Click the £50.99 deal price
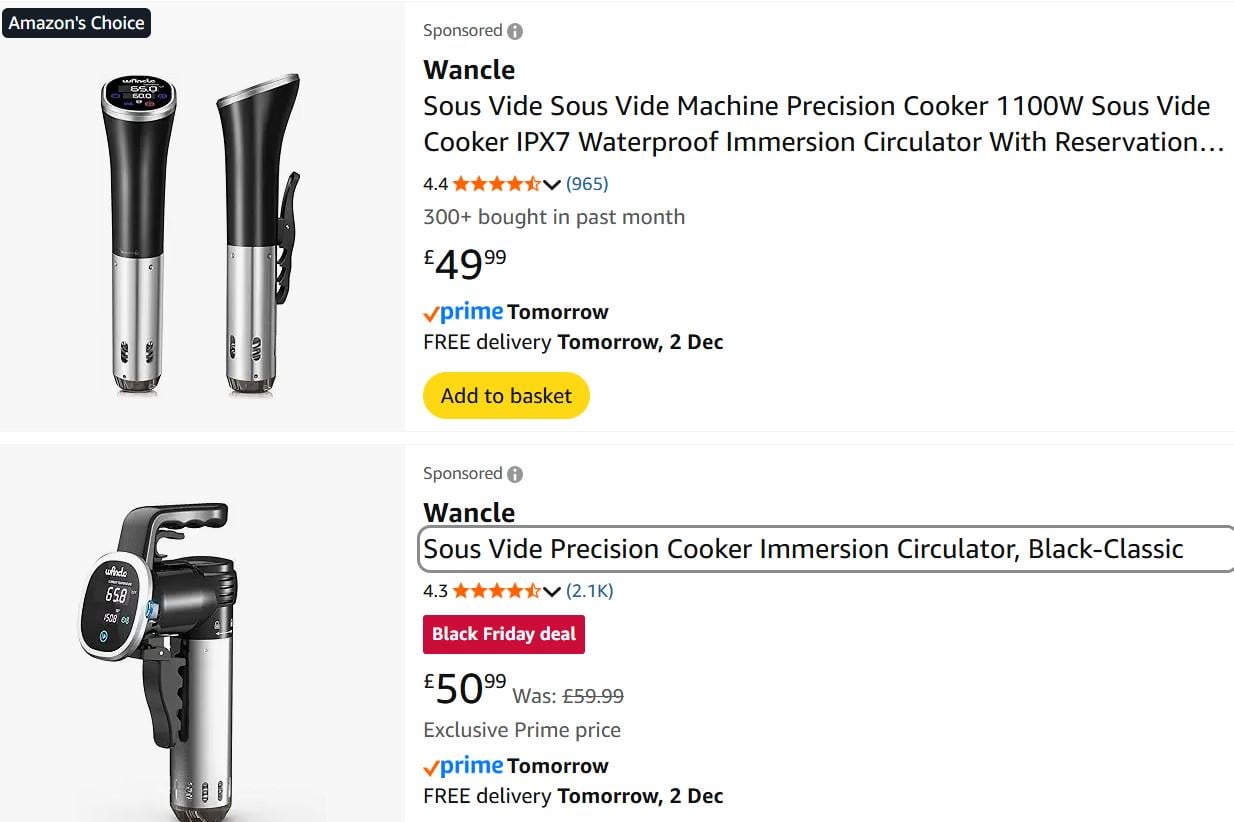1234x822 pixels. (465, 688)
